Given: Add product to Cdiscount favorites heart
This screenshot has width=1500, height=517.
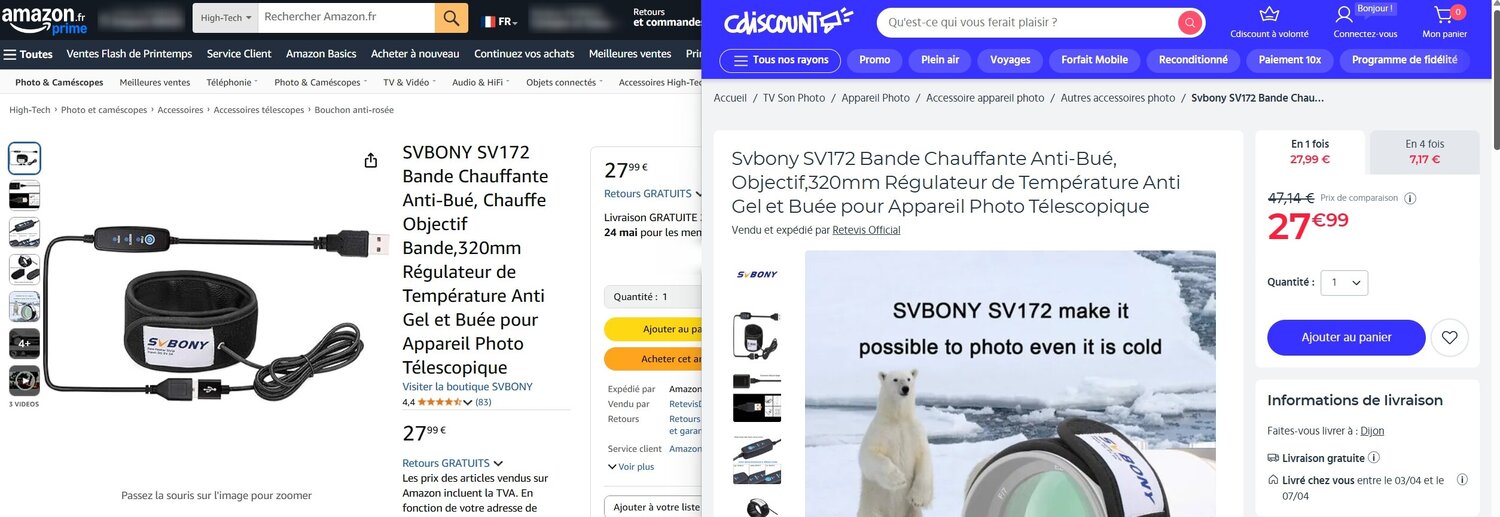Looking at the screenshot, I should coord(1450,338).
